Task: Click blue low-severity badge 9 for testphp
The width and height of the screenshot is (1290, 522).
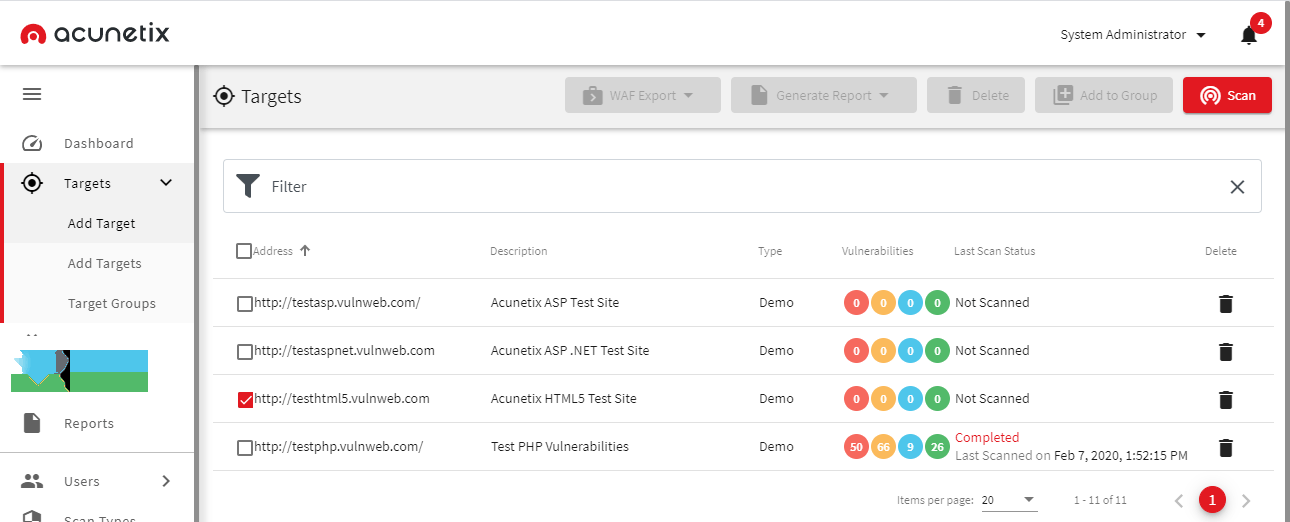Action: pos(910,447)
